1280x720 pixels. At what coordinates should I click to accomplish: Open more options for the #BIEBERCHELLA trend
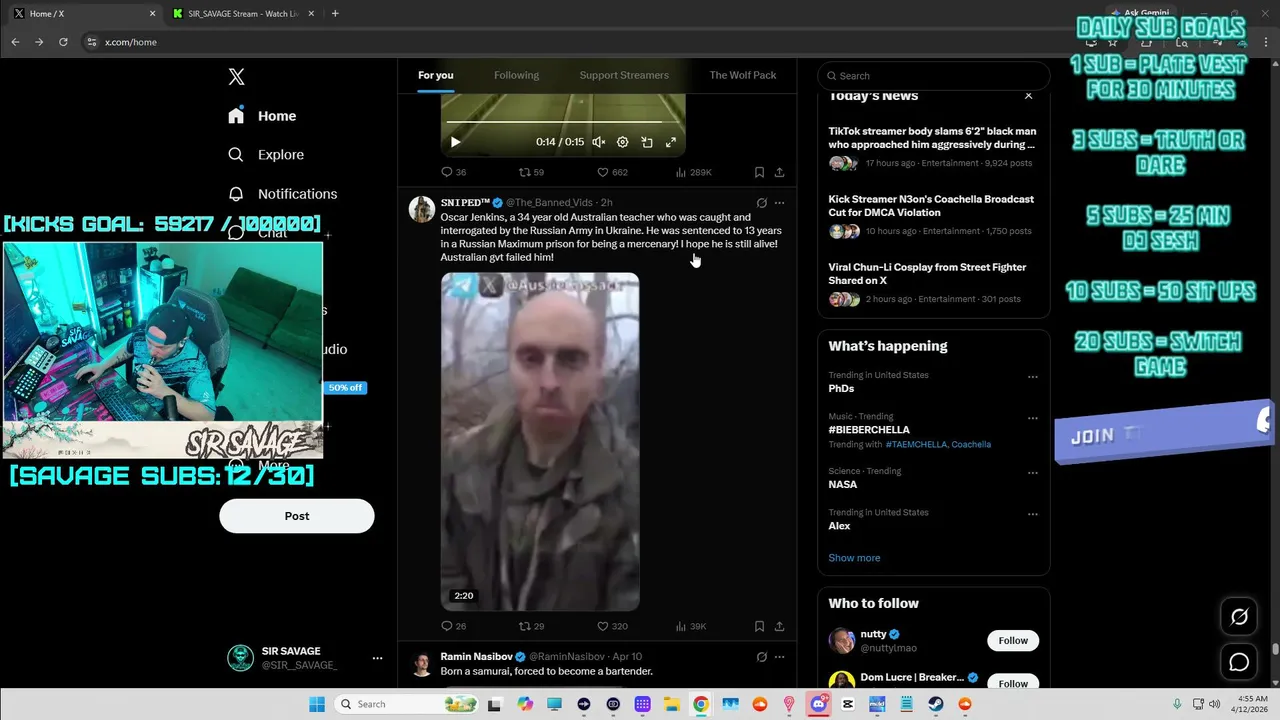click(1033, 418)
